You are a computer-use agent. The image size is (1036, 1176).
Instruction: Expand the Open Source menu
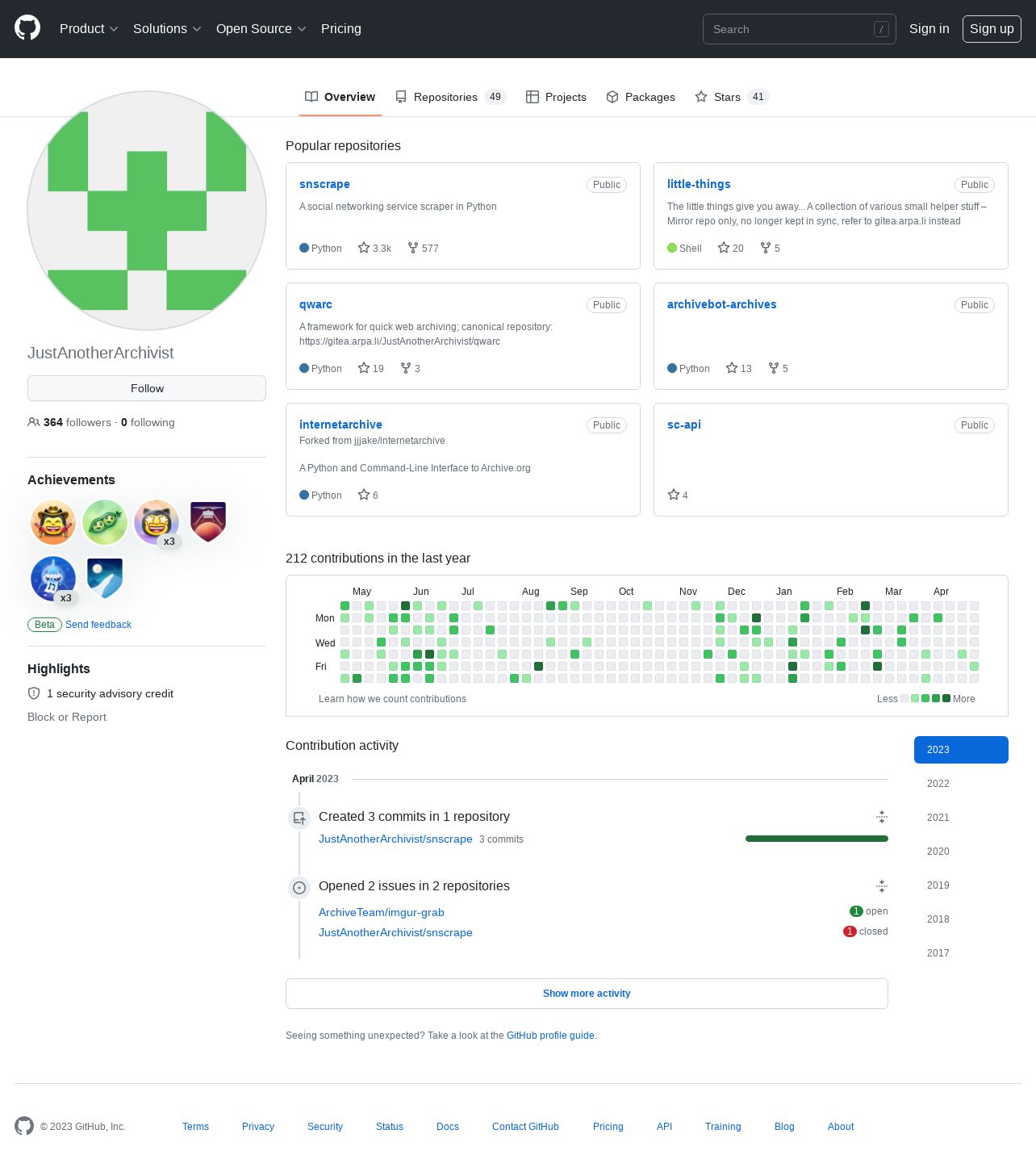[x=261, y=28]
